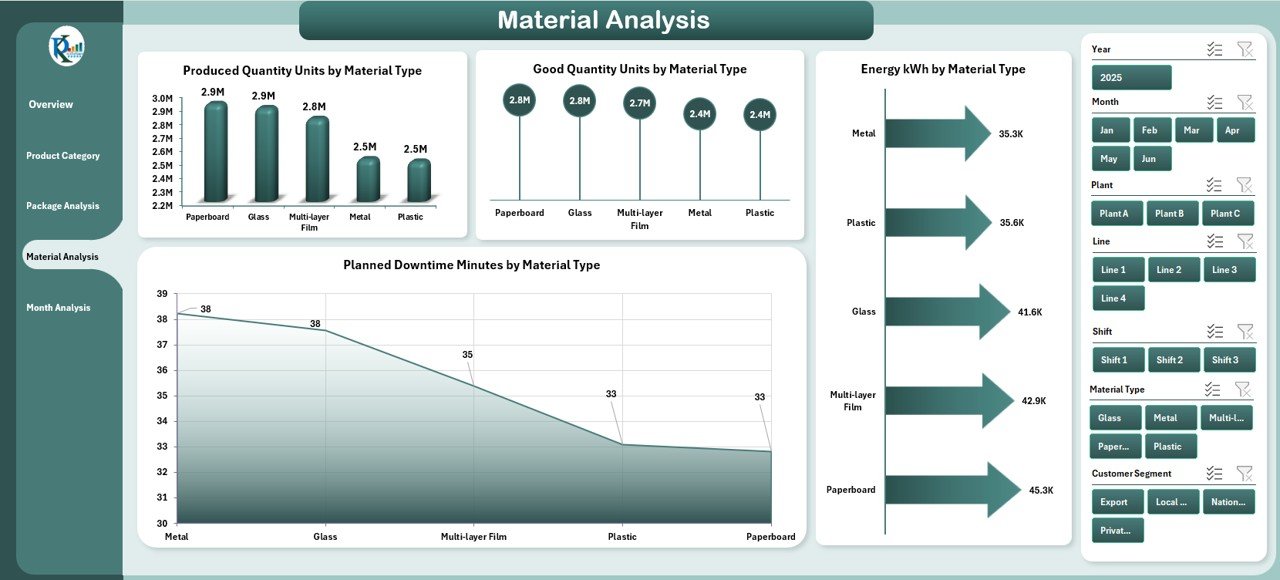Screen dimensions: 1280x580
Task: Clear the Month slicer filter
Action: 1245,101
